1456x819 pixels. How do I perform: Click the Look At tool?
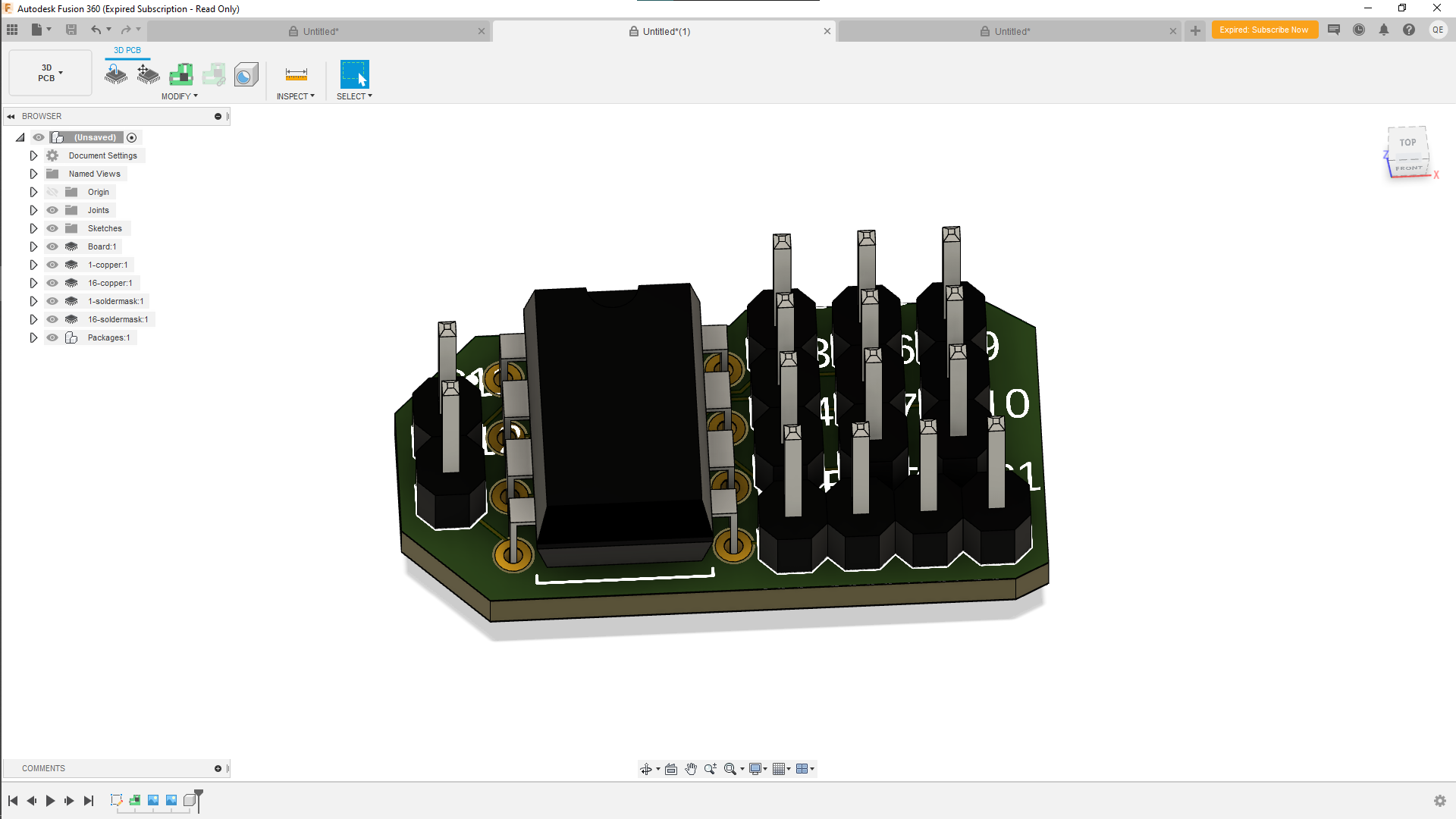click(671, 769)
